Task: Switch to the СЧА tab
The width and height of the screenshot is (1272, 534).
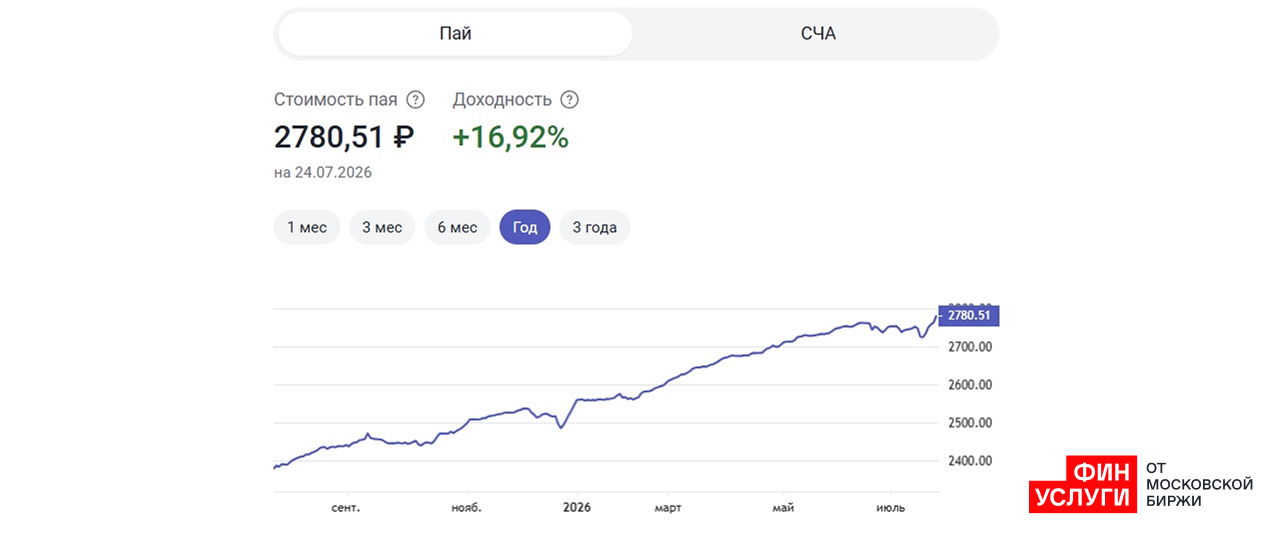Action: [x=818, y=34]
